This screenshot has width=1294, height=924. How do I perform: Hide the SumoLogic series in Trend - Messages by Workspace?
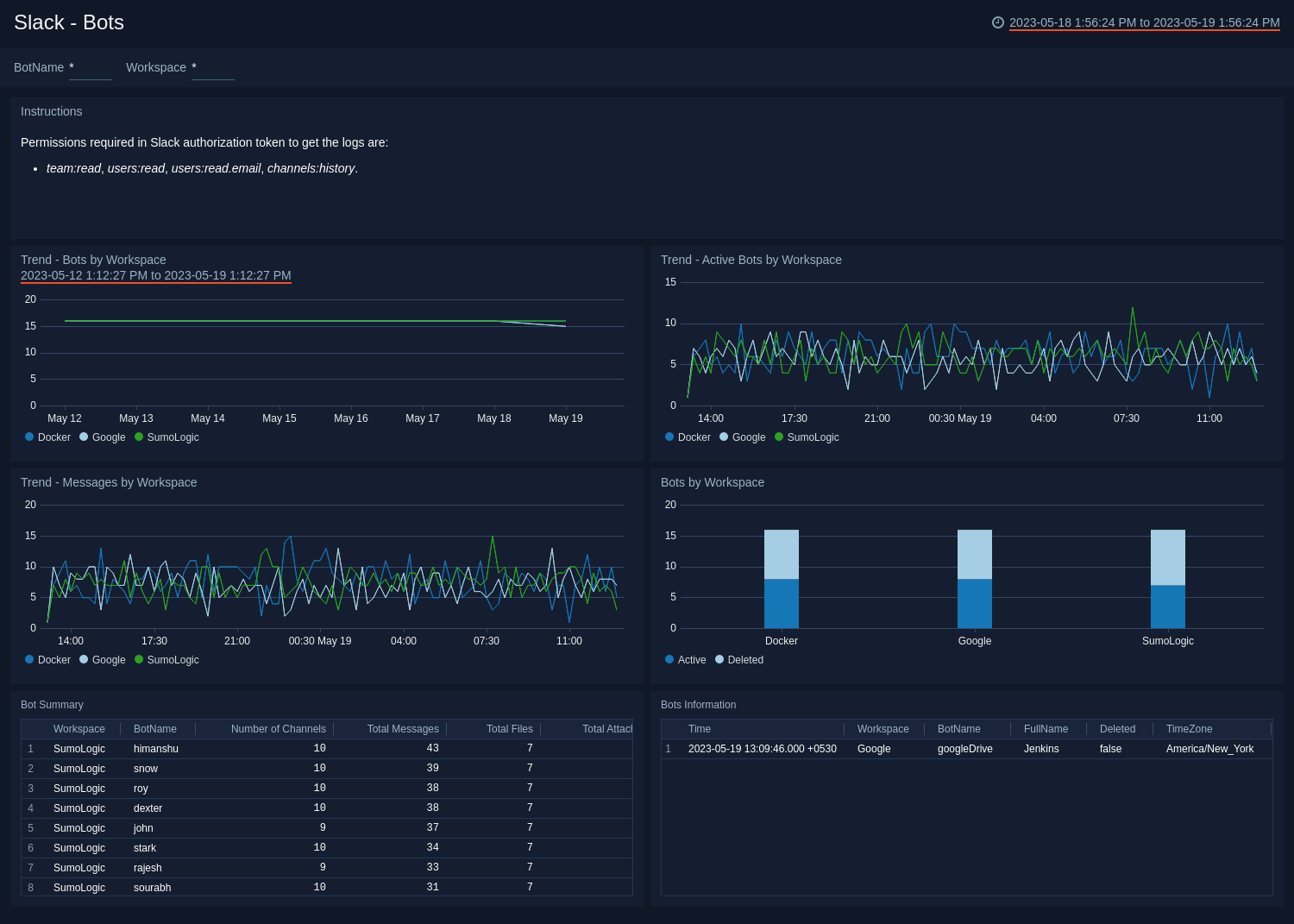(x=166, y=659)
